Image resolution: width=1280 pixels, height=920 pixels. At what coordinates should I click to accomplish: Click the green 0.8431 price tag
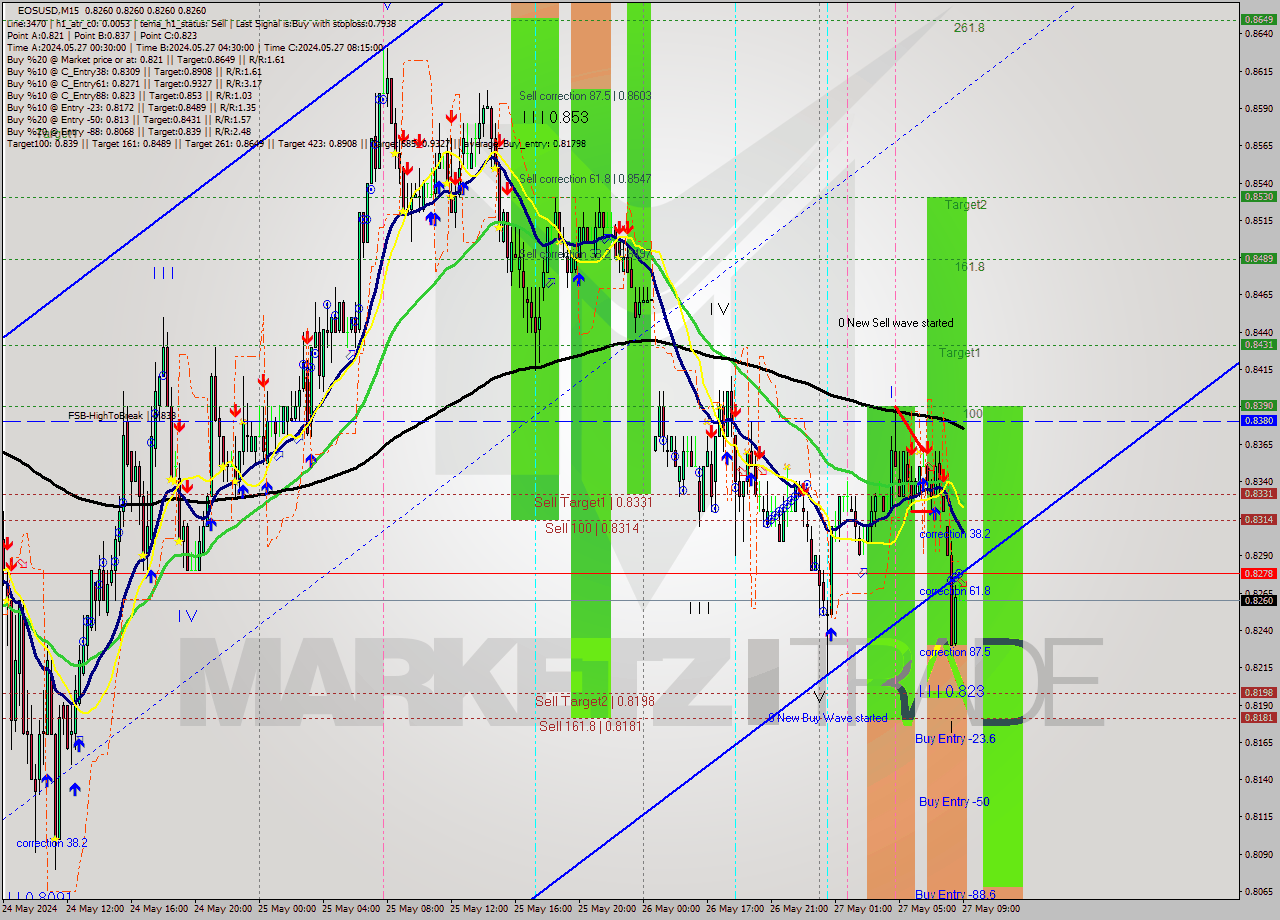click(x=1257, y=344)
